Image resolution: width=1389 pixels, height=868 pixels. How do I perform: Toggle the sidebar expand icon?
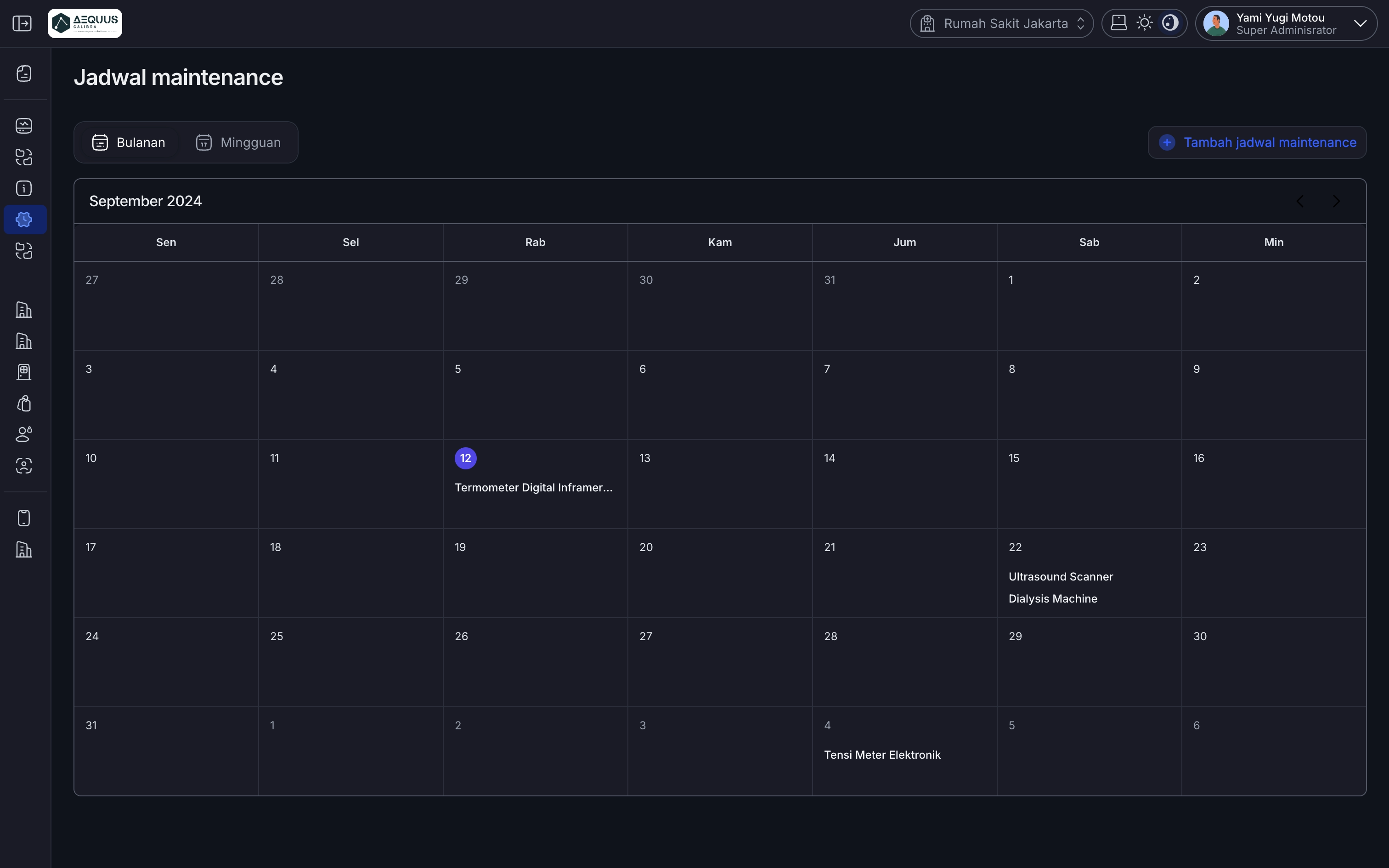point(22,23)
